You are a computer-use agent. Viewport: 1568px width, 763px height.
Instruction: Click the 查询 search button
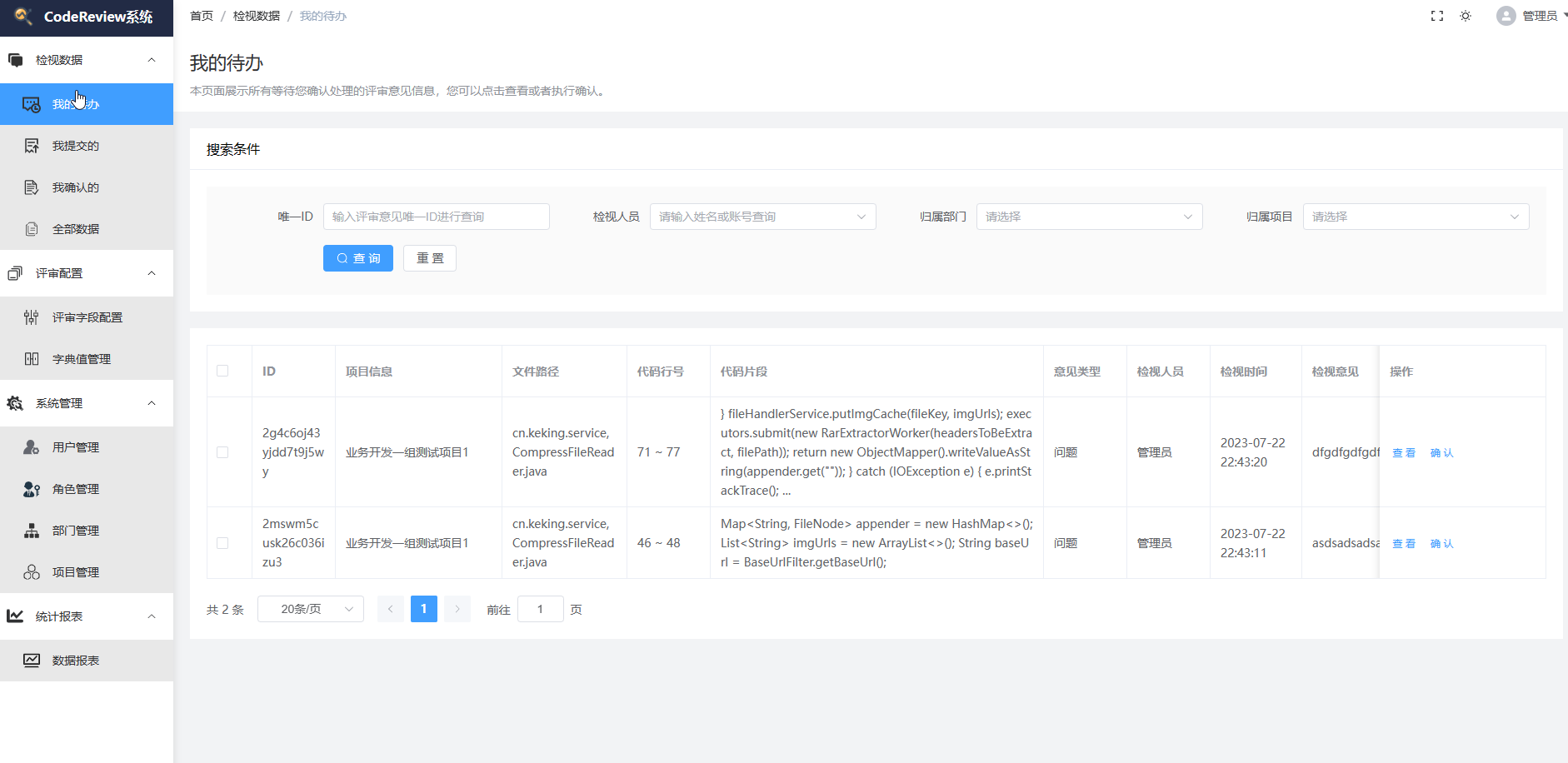coord(358,258)
